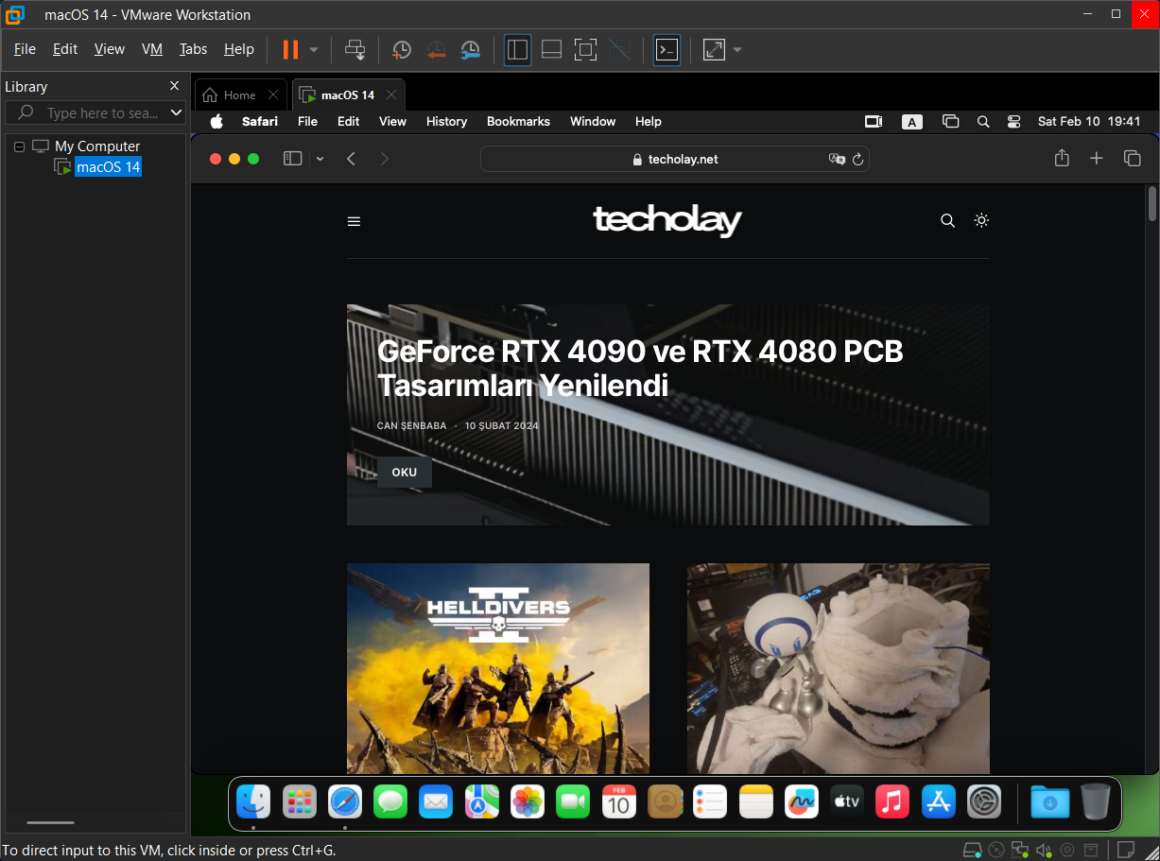Open the Downloads folder in dock
The height and width of the screenshot is (861, 1160).
coord(1050,802)
